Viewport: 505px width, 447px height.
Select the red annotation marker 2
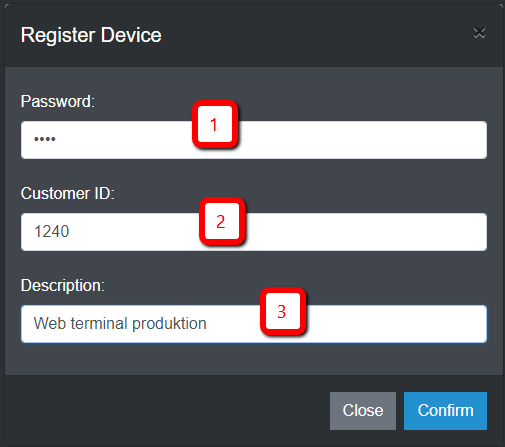coord(222,221)
